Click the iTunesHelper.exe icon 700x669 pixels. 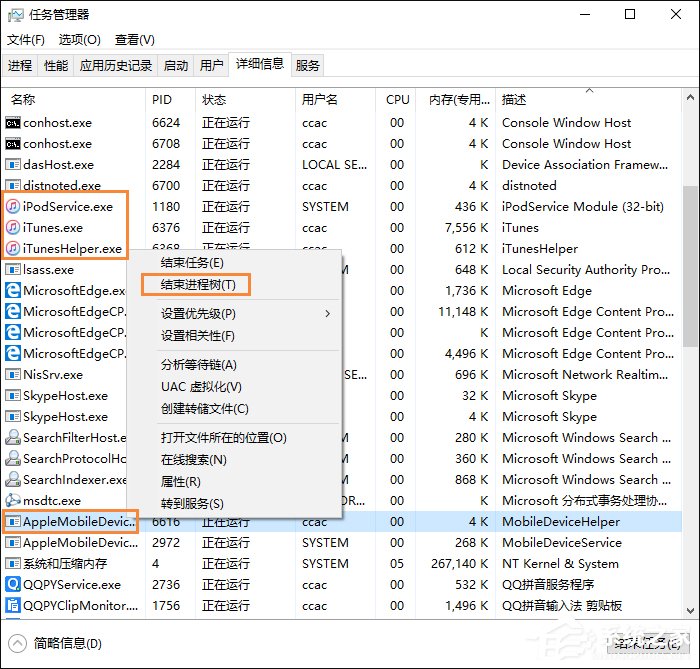[x=13, y=249]
